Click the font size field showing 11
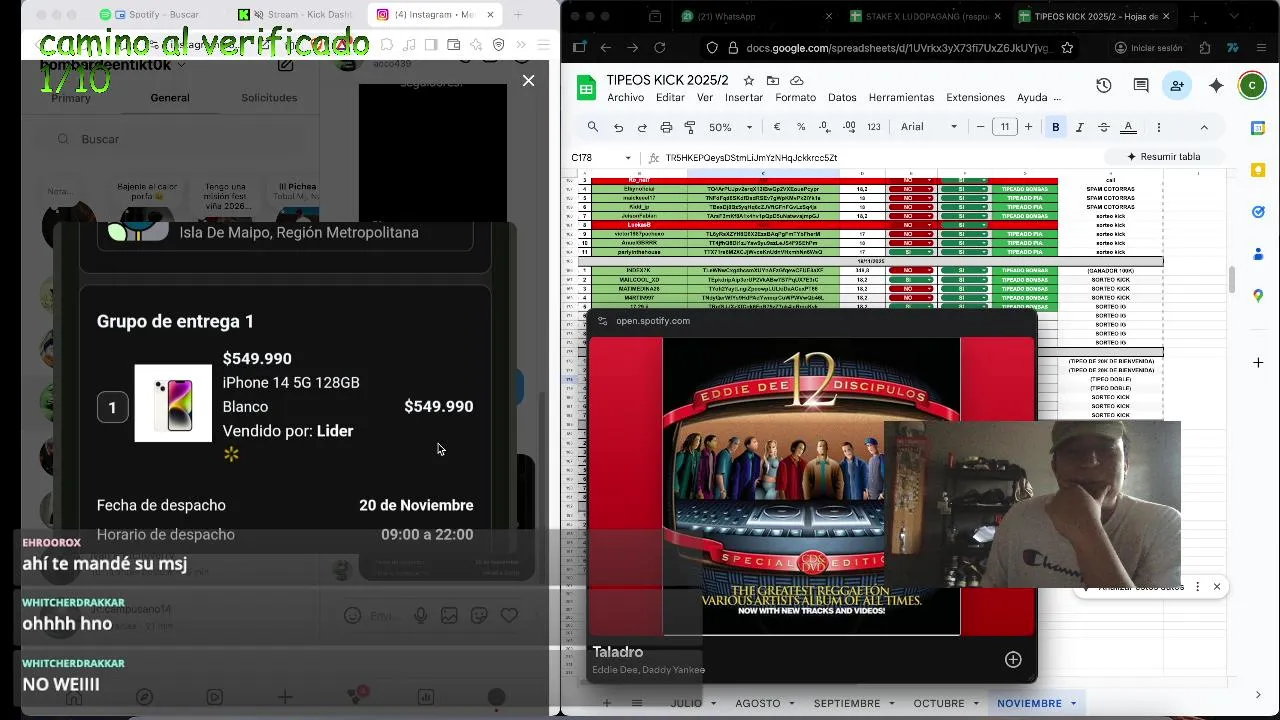This screenshot has height=720, width=1280. point(1004,127)
